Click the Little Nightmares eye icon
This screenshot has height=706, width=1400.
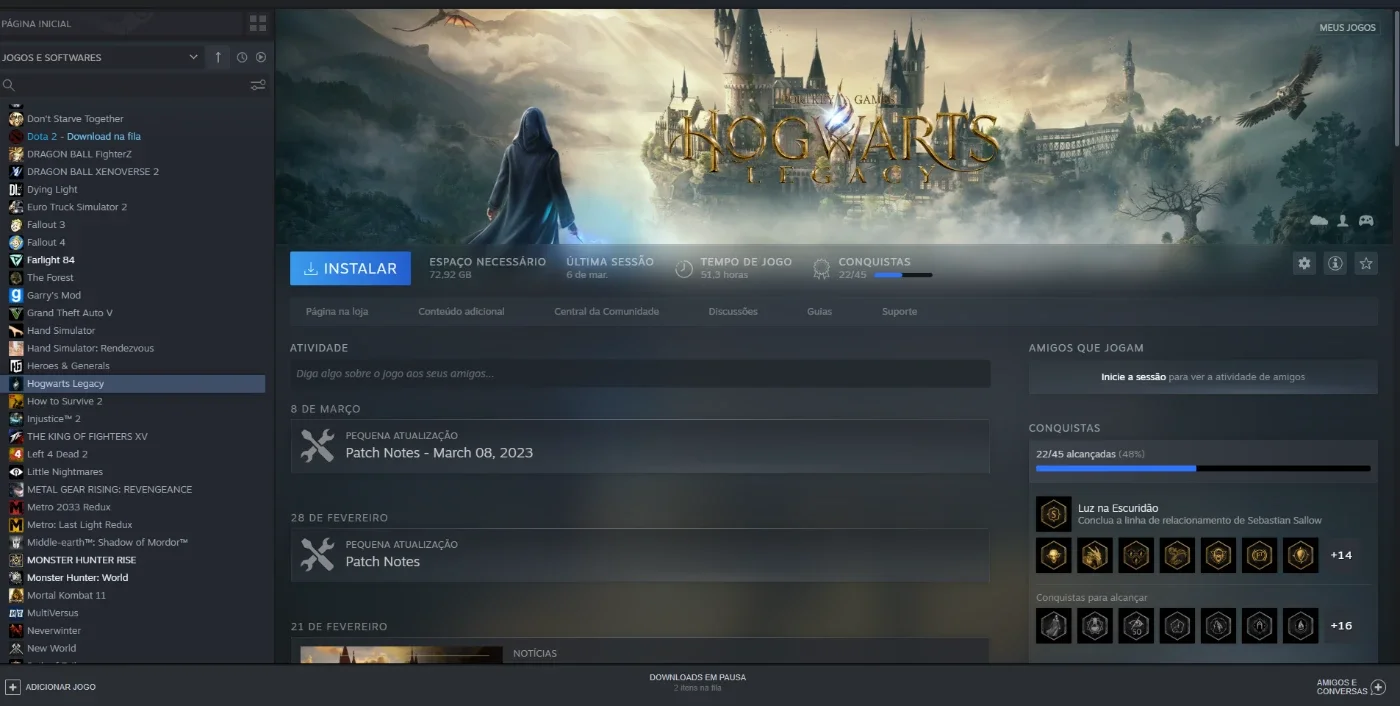point(16,472)
